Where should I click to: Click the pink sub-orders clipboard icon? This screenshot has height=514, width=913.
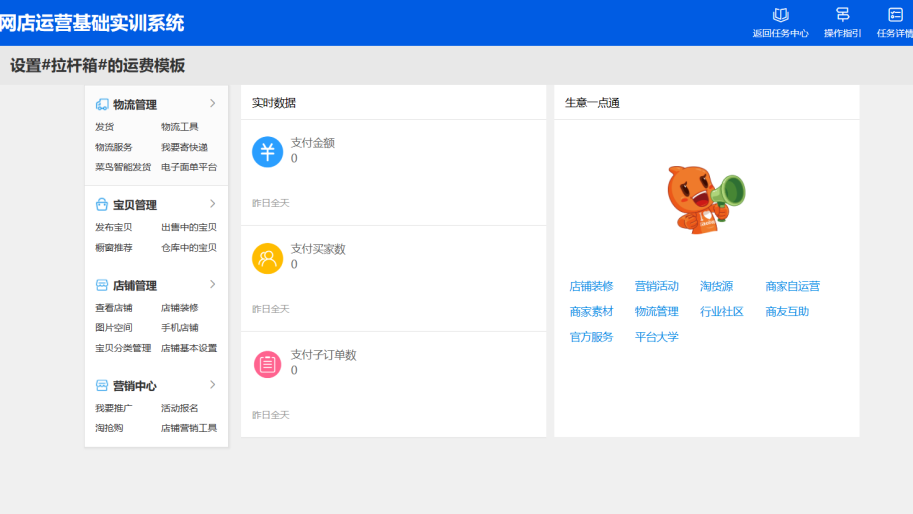[267, 364]
